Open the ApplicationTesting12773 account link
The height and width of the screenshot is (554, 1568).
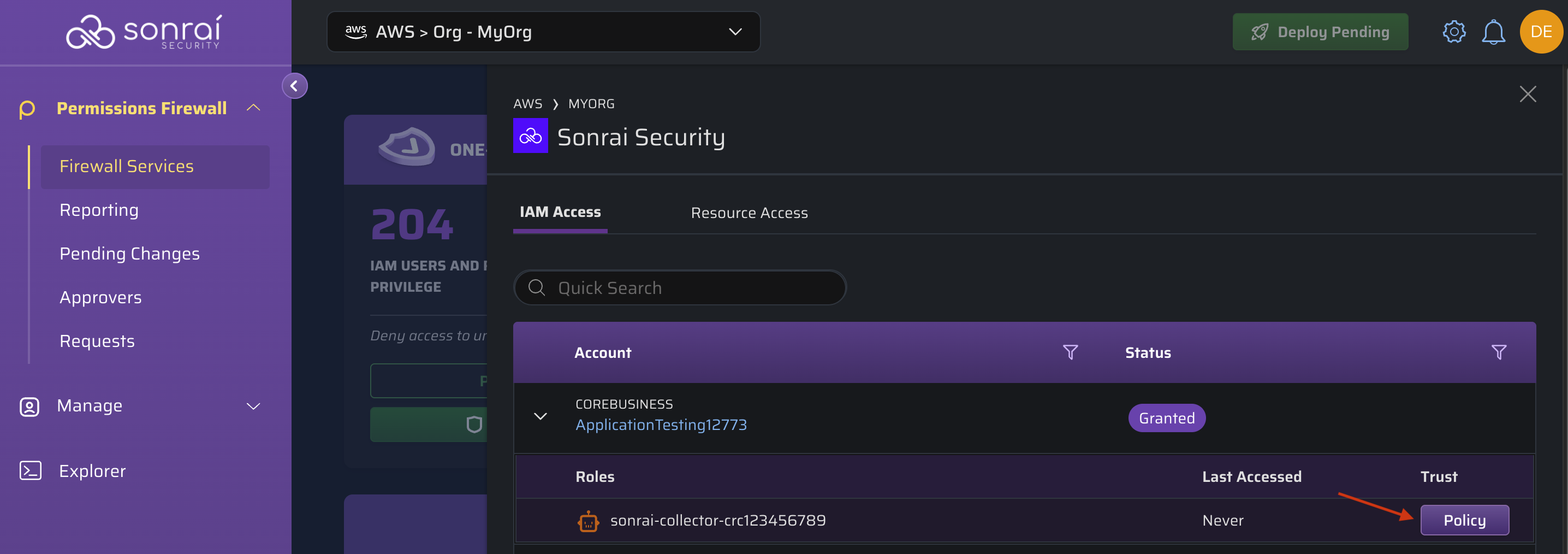661,425
